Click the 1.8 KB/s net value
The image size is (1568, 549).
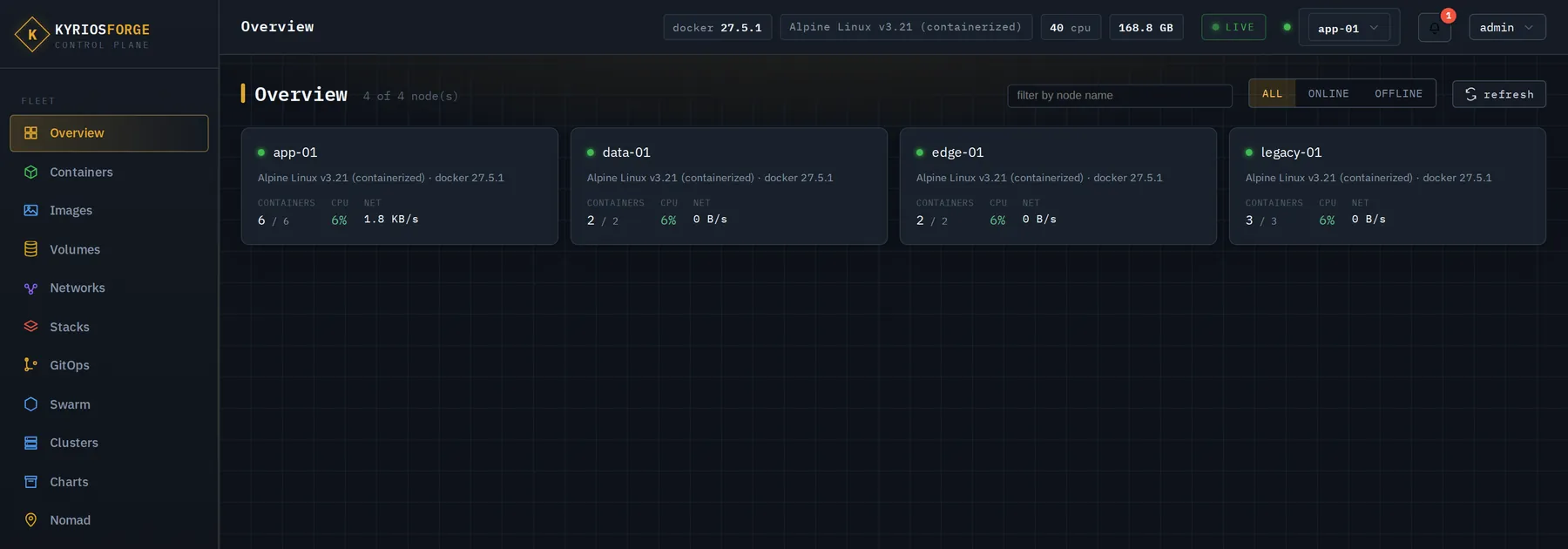point(391,220)
